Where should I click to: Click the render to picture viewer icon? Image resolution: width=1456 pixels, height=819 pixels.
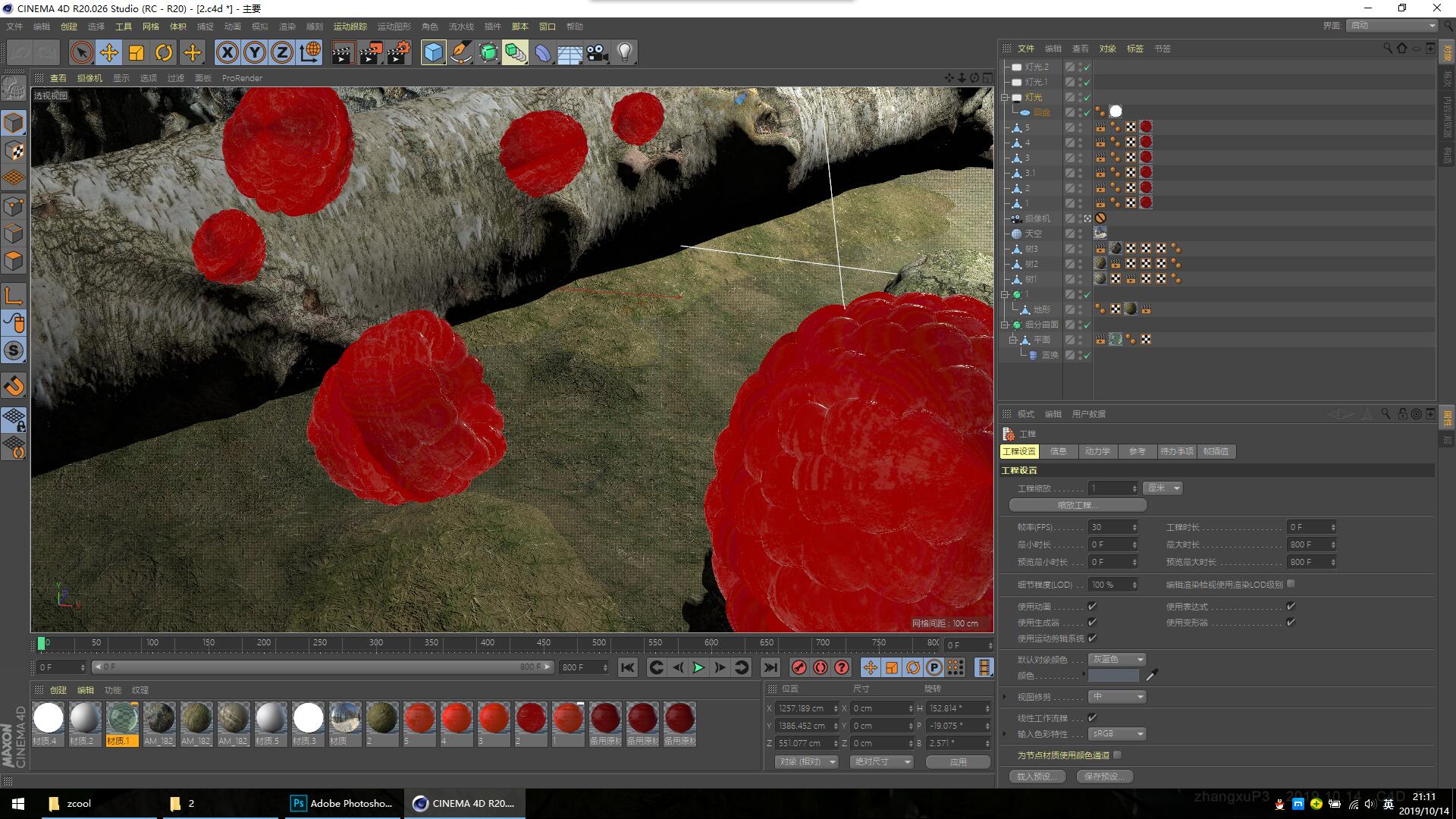click(x=371, y=52)
